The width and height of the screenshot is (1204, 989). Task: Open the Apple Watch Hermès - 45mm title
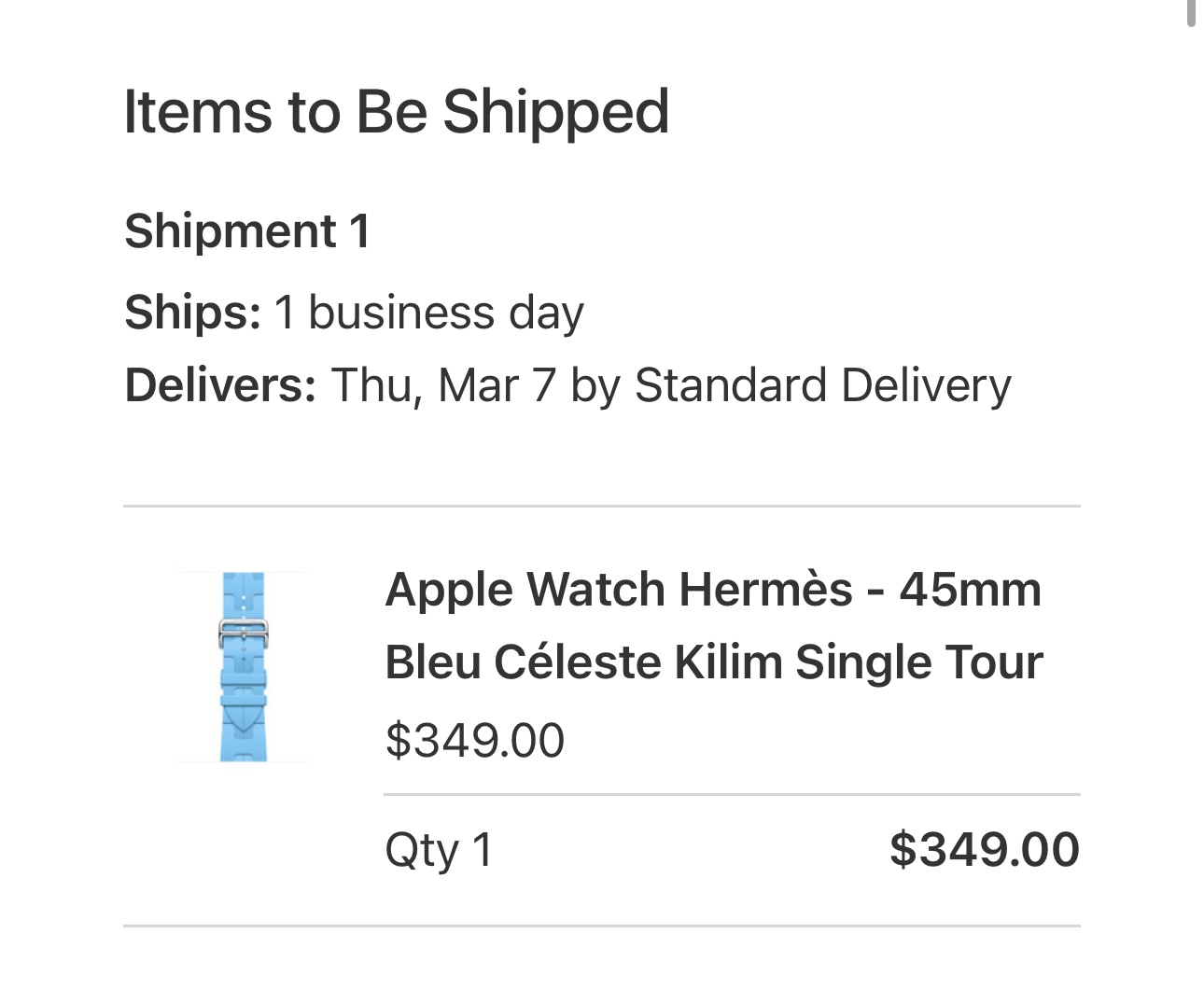coord(712,590)
